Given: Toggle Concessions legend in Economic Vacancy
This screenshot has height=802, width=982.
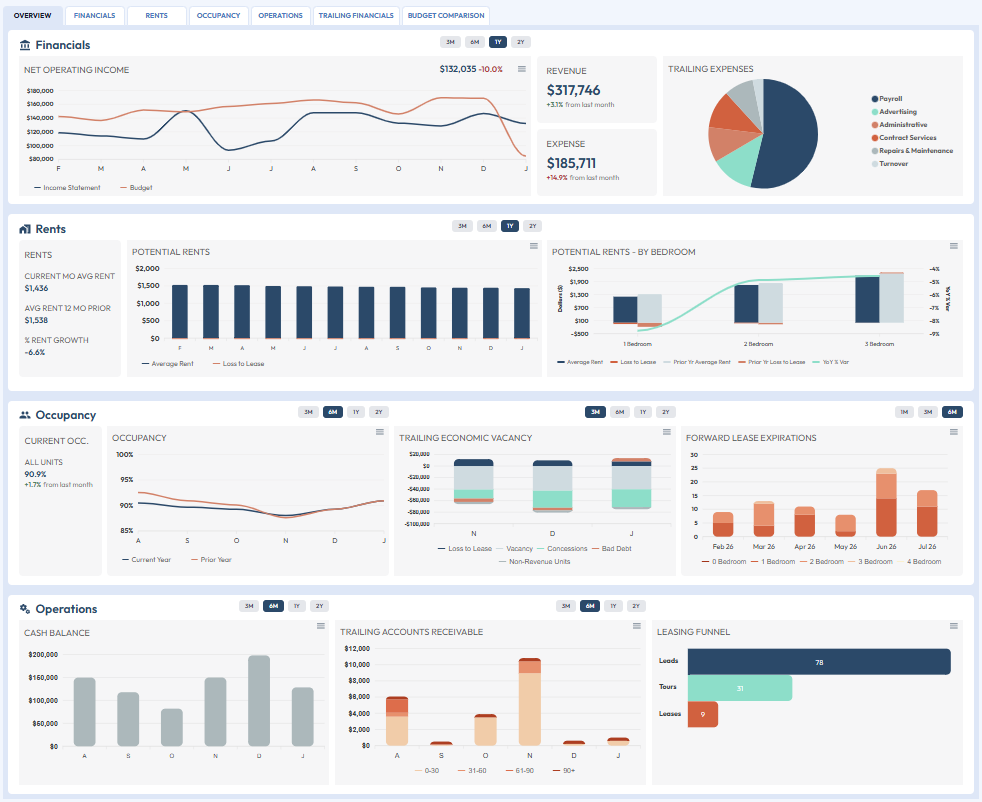Looking at the screenshot, I should tap(562, 548).
